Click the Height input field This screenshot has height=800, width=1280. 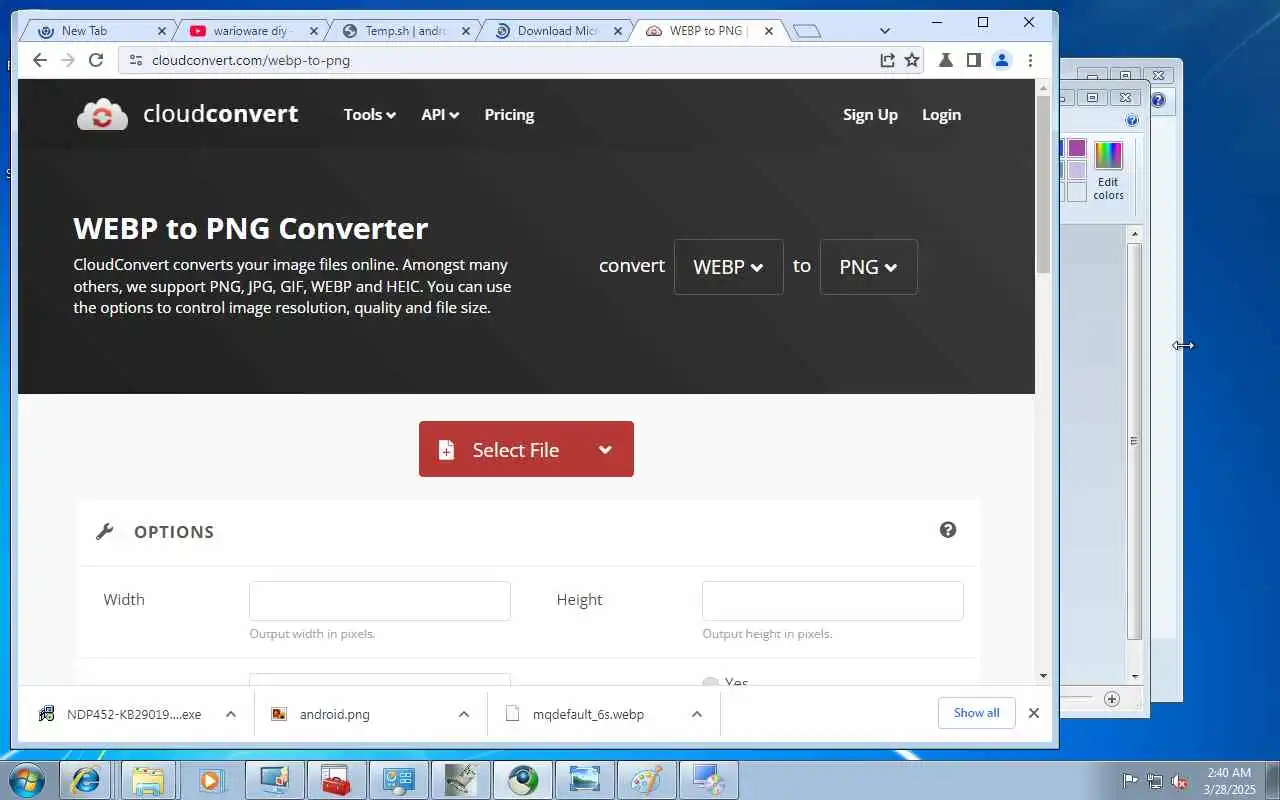click(833, 601)
